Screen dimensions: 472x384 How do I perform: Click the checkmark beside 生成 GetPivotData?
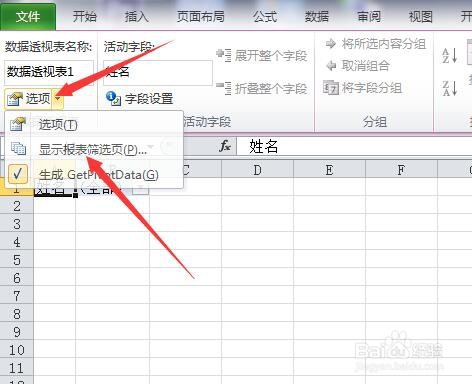click(x=18, y=174)
